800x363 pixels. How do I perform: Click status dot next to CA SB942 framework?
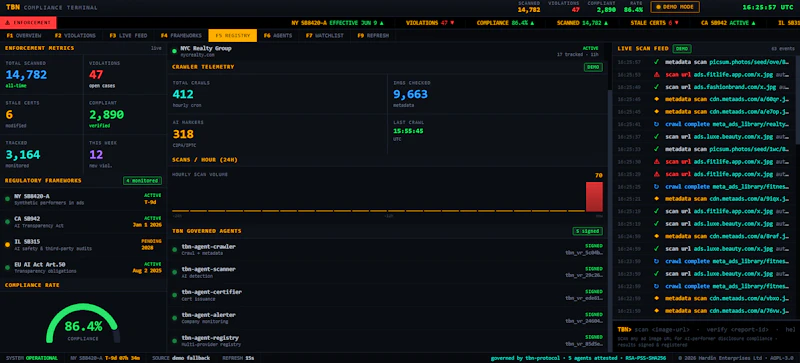tap(7, 222)
